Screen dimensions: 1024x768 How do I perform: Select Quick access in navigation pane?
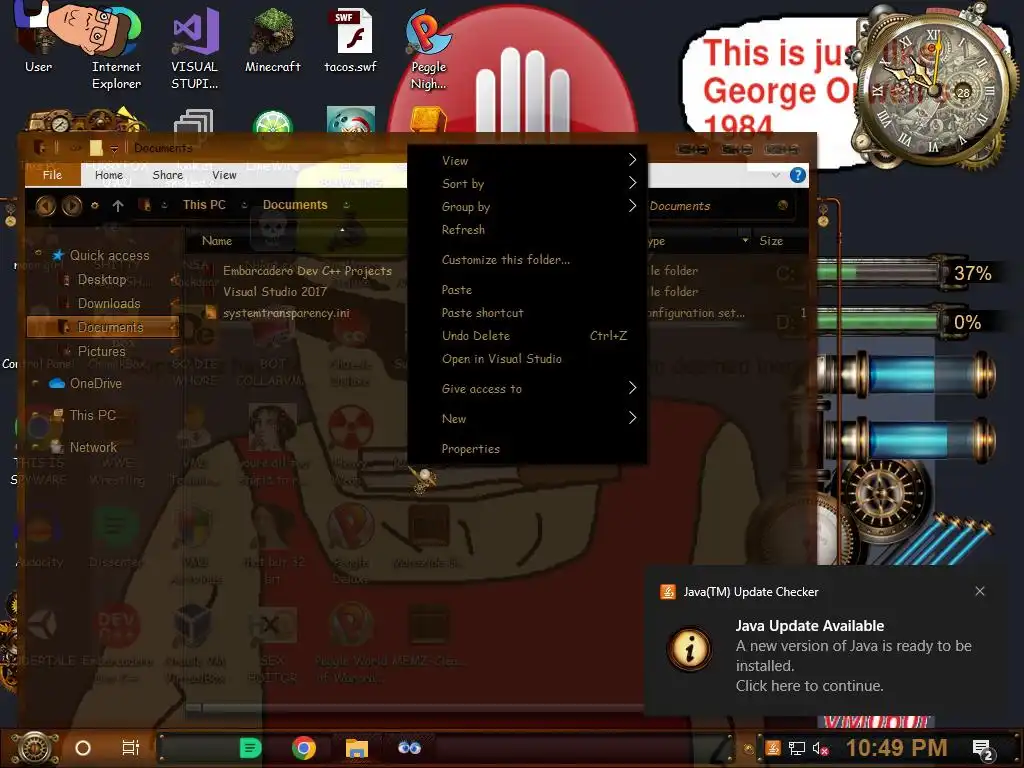[x=109, y=255]
